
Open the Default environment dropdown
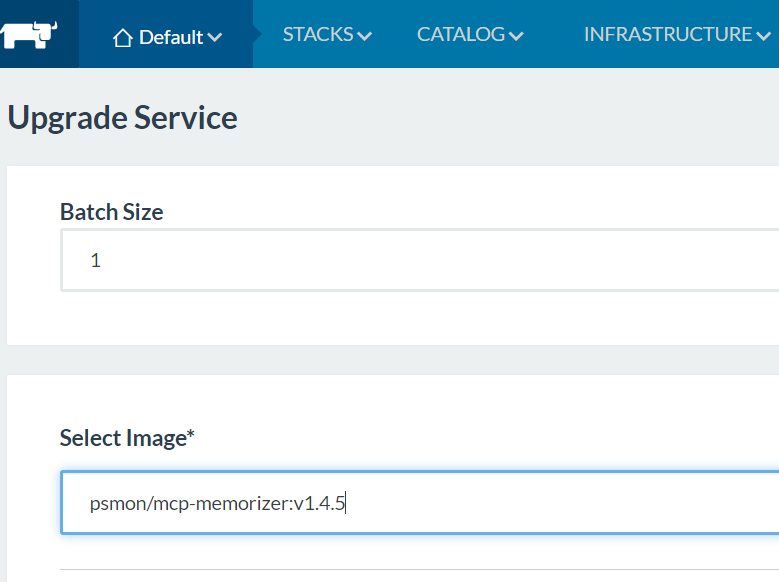click(x=168, y=37)
